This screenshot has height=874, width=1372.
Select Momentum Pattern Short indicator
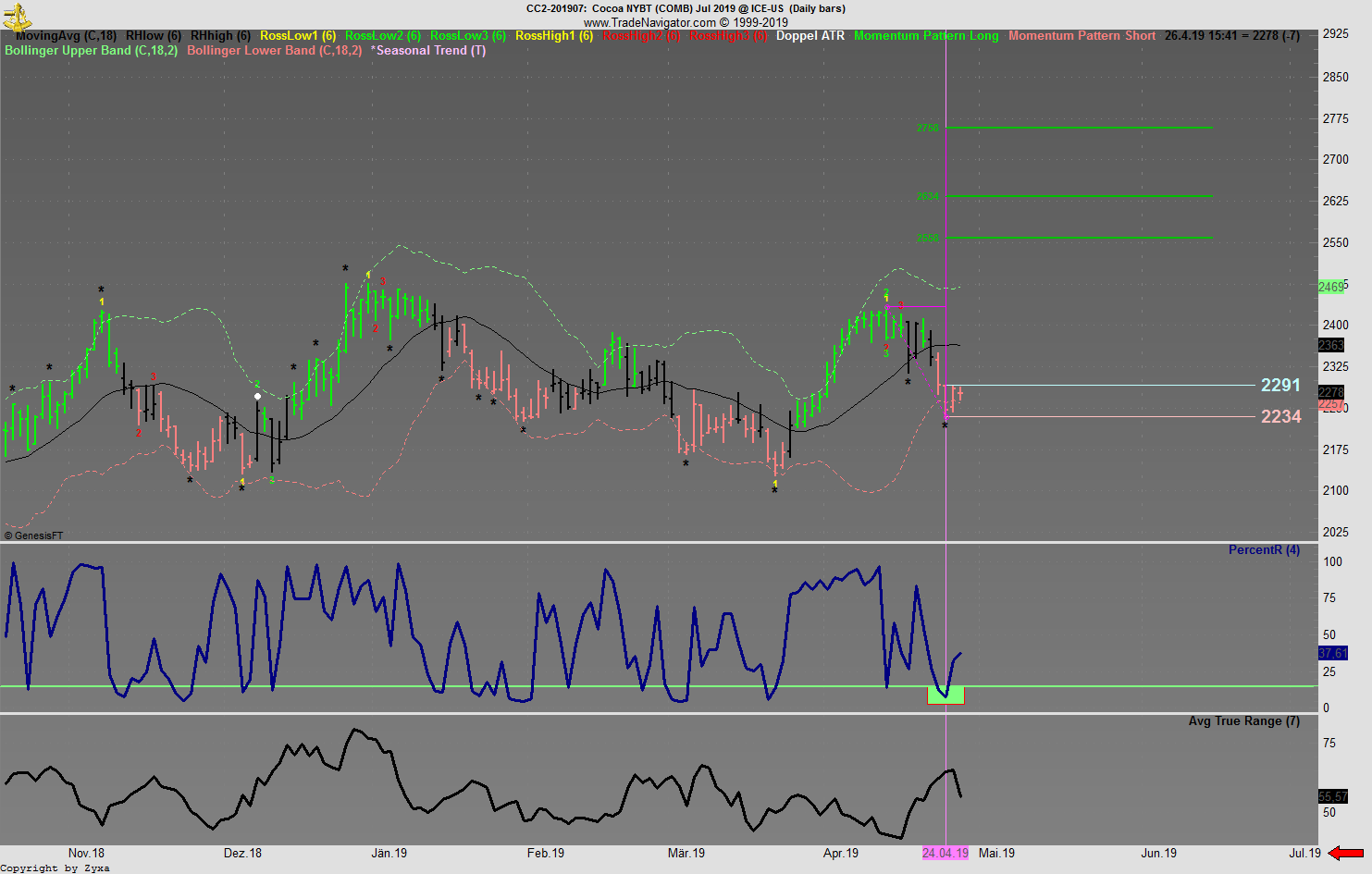point(1082,35)
